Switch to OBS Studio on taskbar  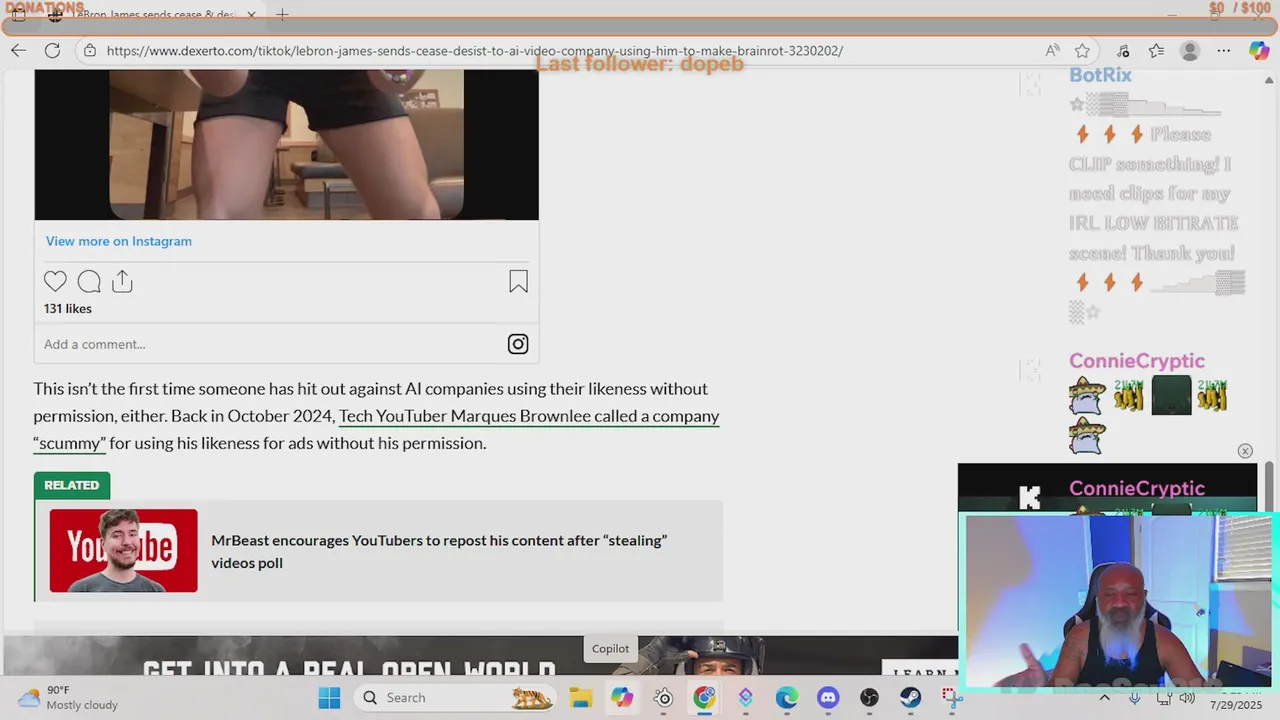(869, 698)
